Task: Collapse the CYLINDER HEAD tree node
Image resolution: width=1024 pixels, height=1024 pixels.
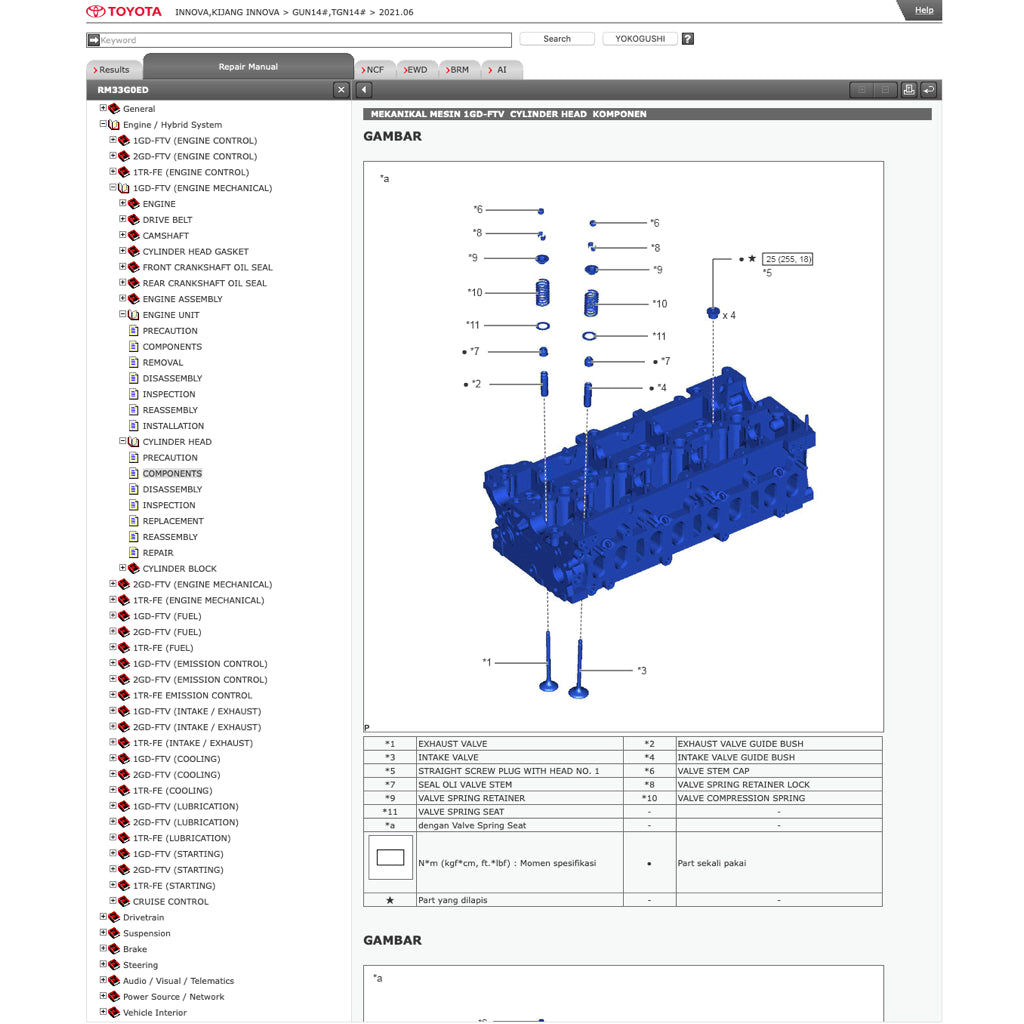Action: [121, 441]
